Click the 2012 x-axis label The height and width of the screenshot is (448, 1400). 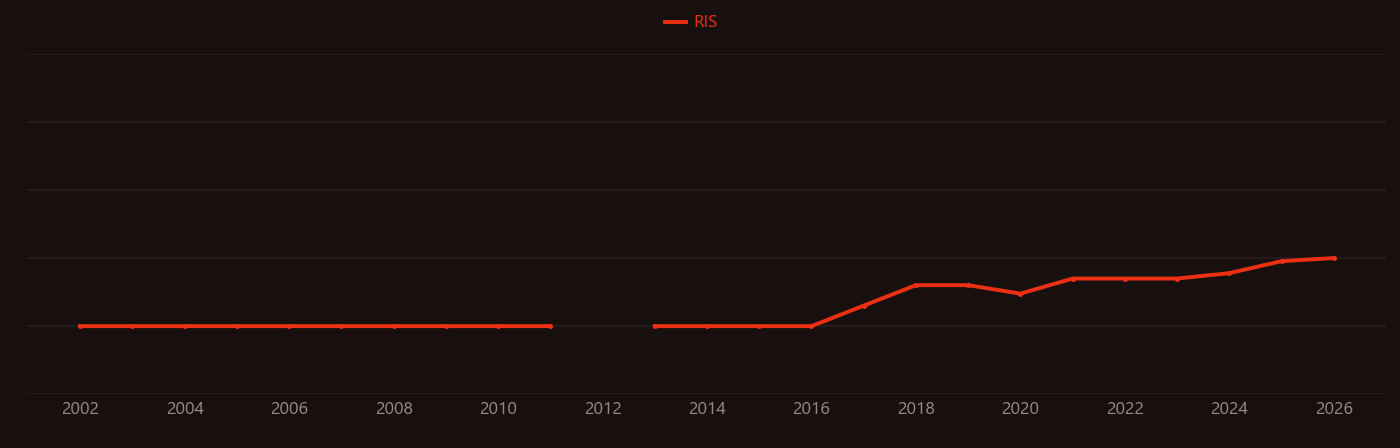(x=603, y=408)
